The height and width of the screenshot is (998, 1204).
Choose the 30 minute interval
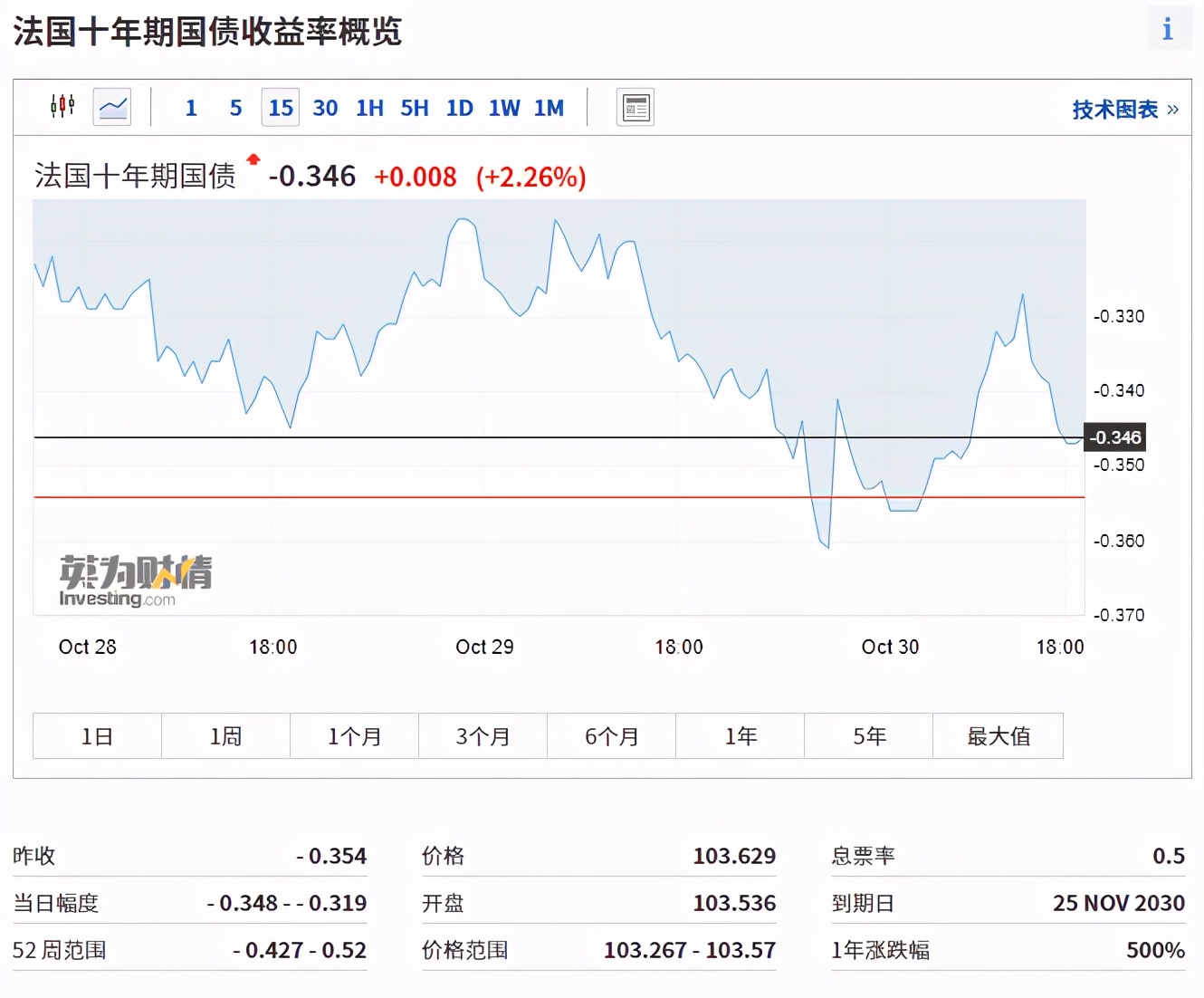[x=325, y=108]
